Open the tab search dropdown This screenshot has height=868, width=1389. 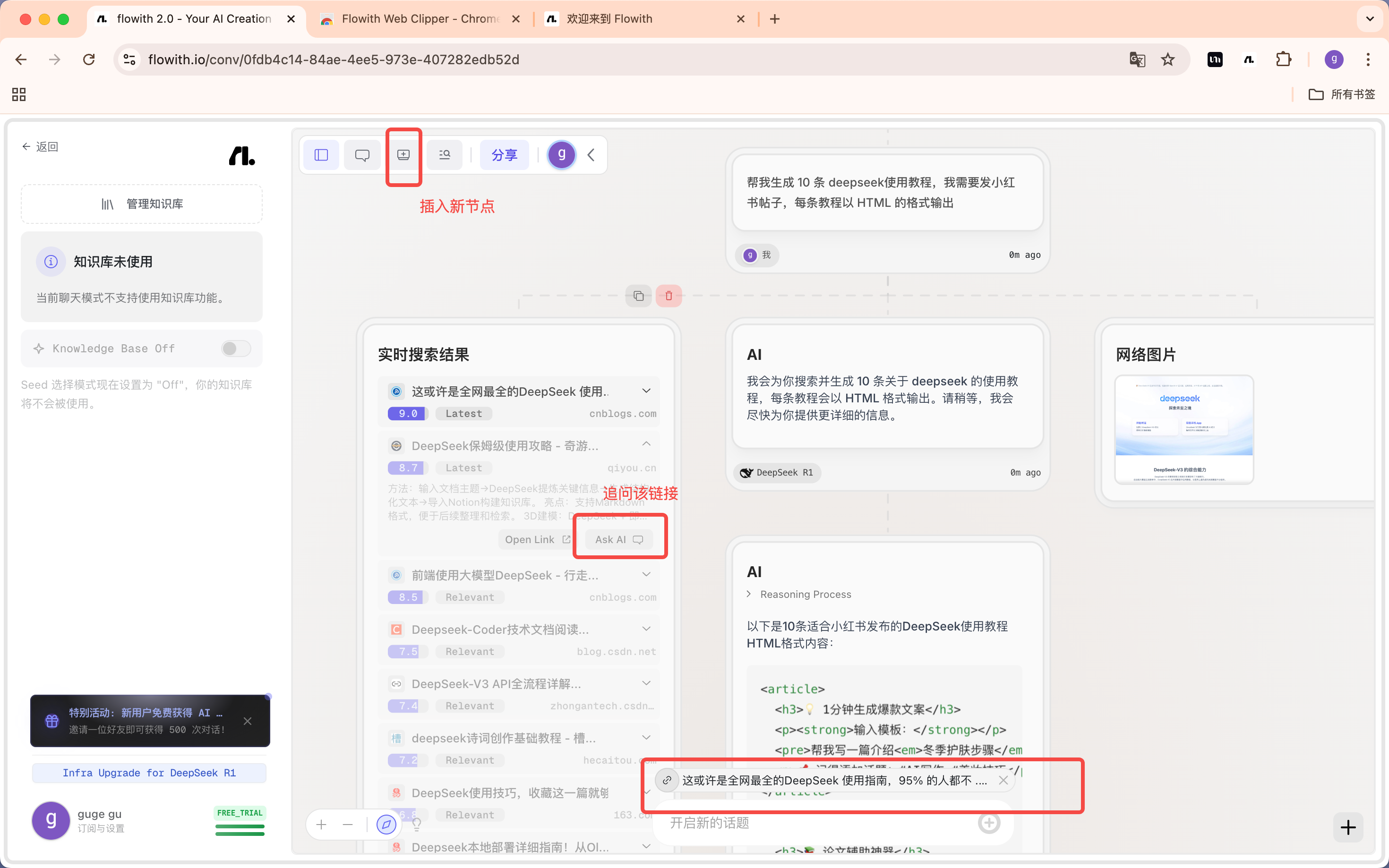click(1370, 19)
